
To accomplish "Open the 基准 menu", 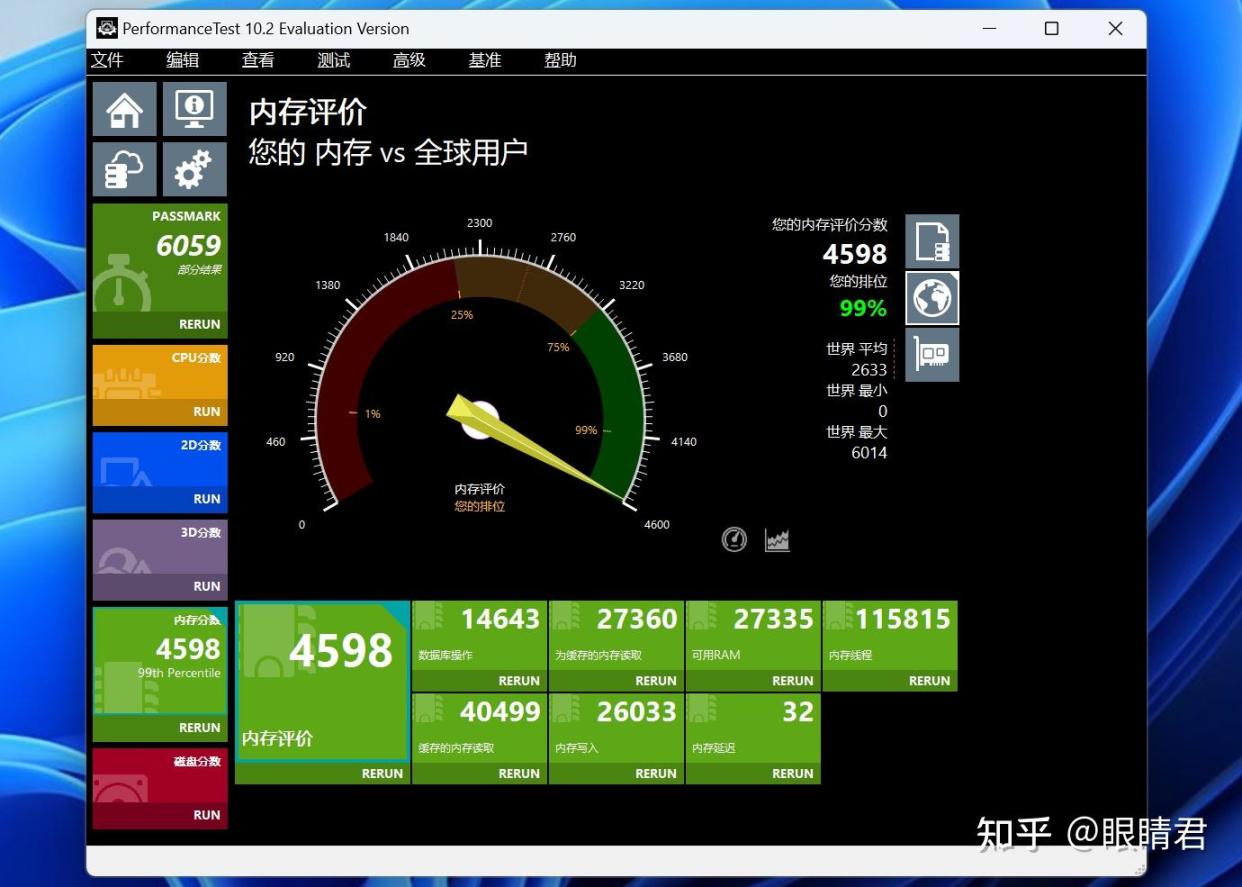I will (485, 60).
